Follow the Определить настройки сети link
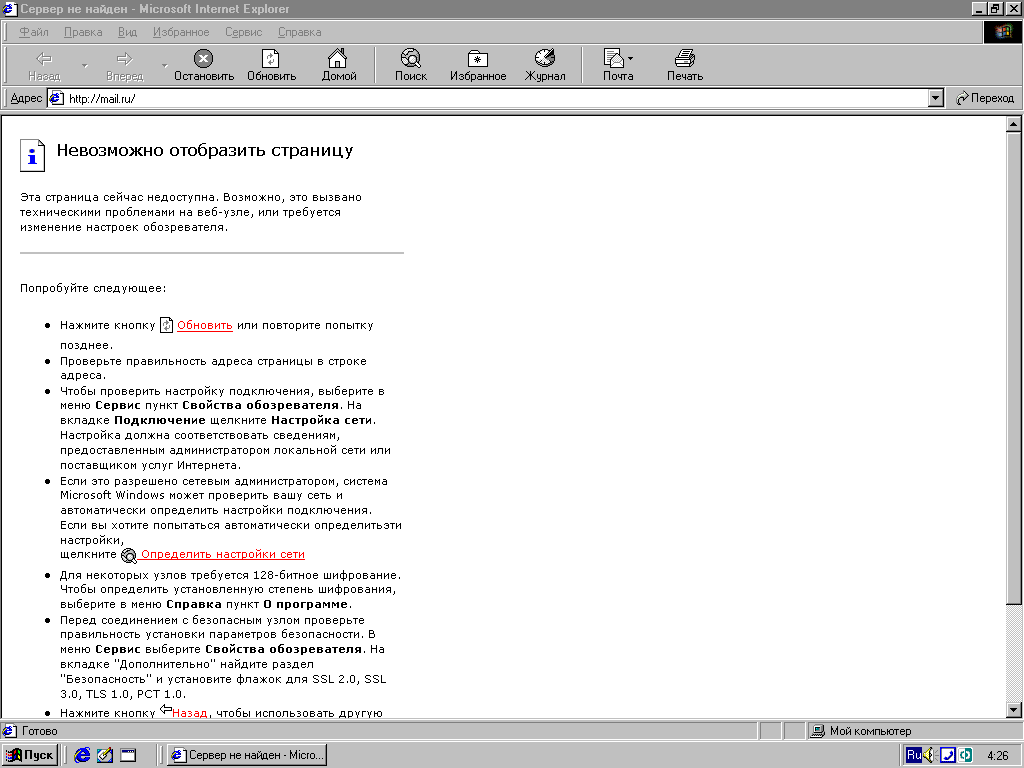The image size is (1024, 768). (x=223, y=554)
